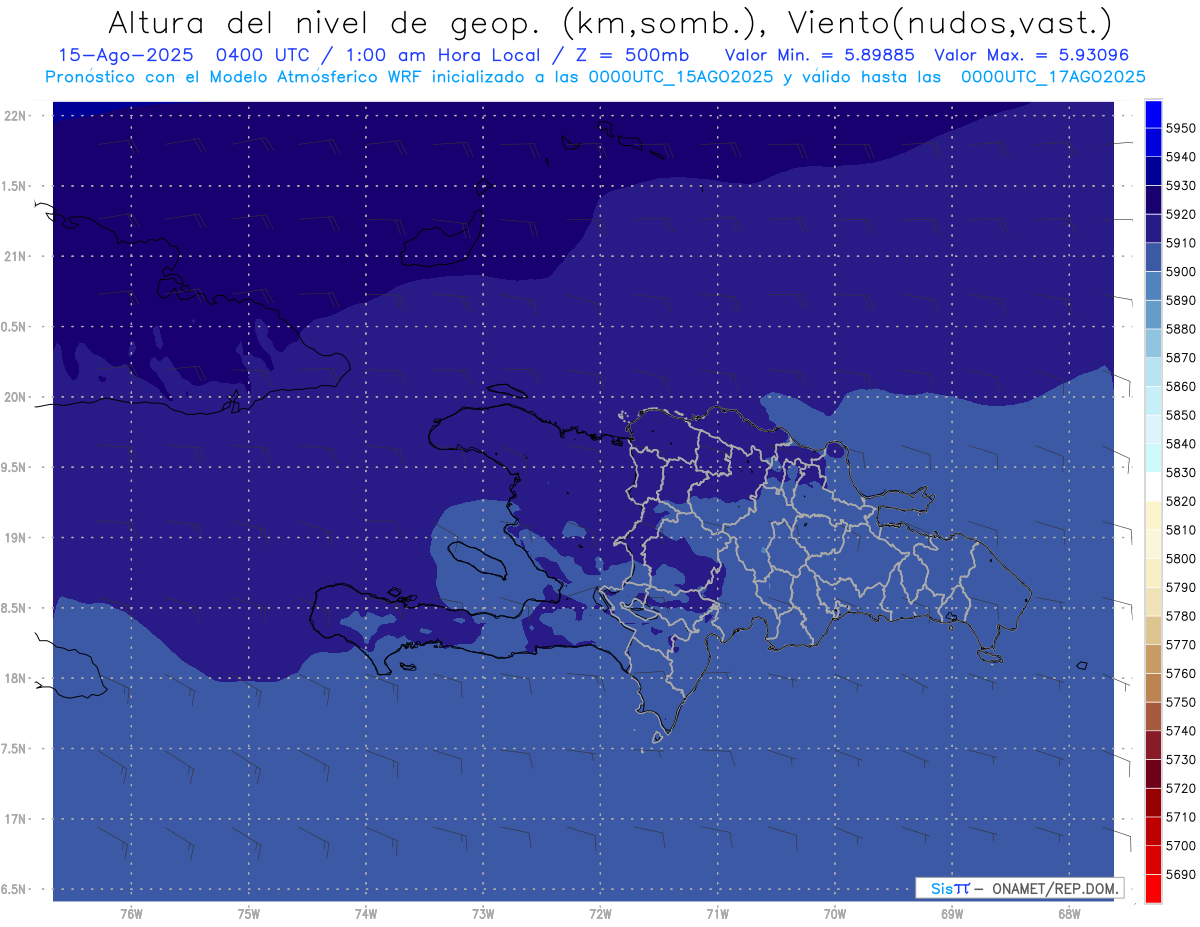Click the '74W' longitude label
This screenshot has width=1200, height=927.
366,914
